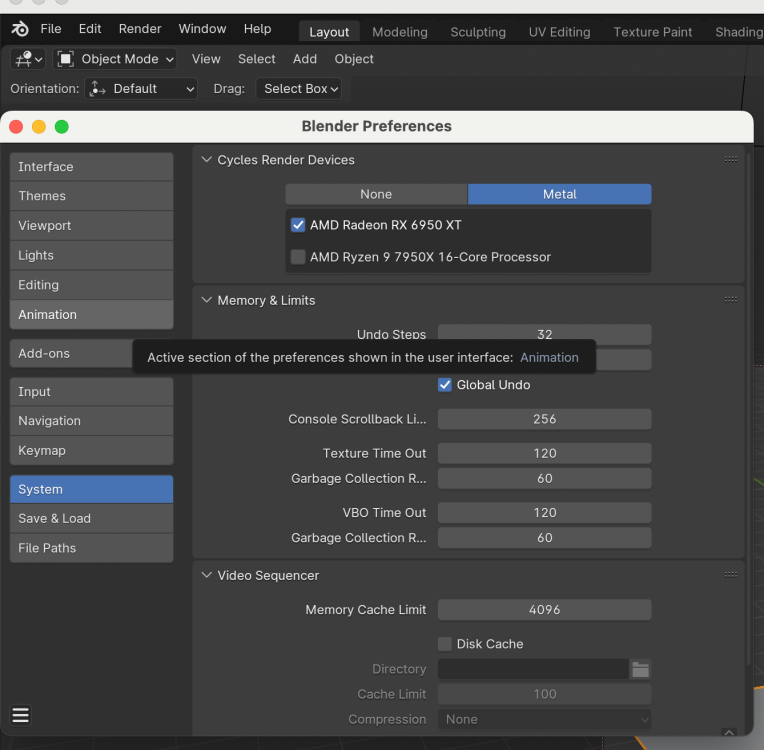Click the Video Sequencer panel grip
The image size is (764, 750).
730,575
